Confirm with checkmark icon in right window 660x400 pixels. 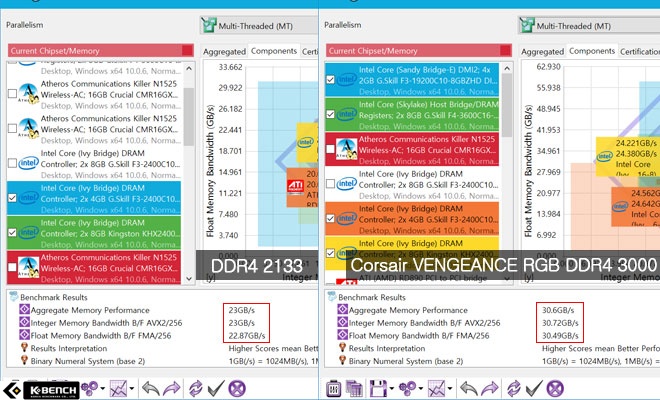point(535,388)
